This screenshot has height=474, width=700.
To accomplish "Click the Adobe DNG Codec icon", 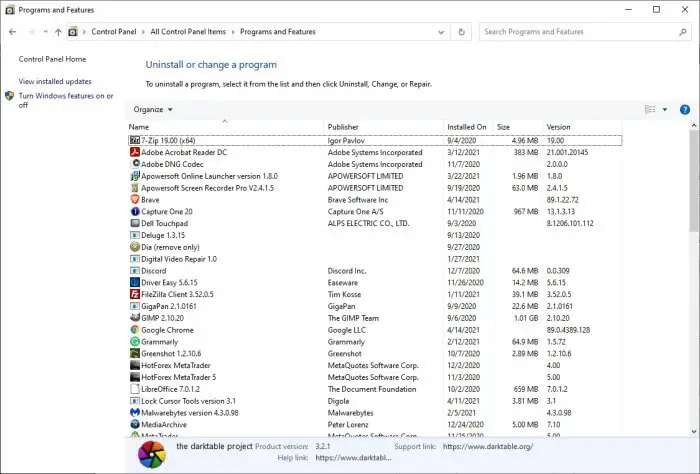I will [135, 164].
